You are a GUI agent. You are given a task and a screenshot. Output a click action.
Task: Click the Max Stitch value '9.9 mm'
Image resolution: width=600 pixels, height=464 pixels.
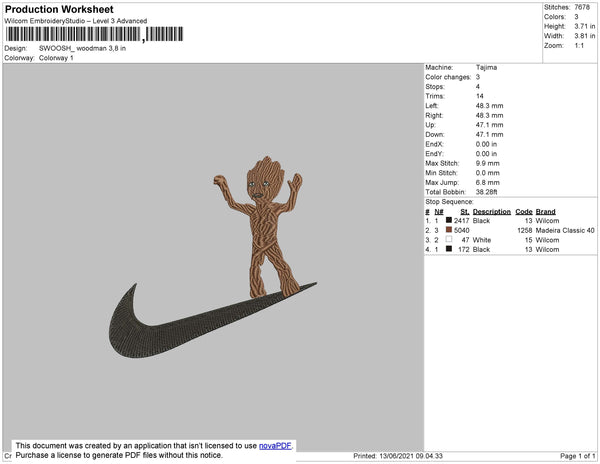click(x=488, y=163)
